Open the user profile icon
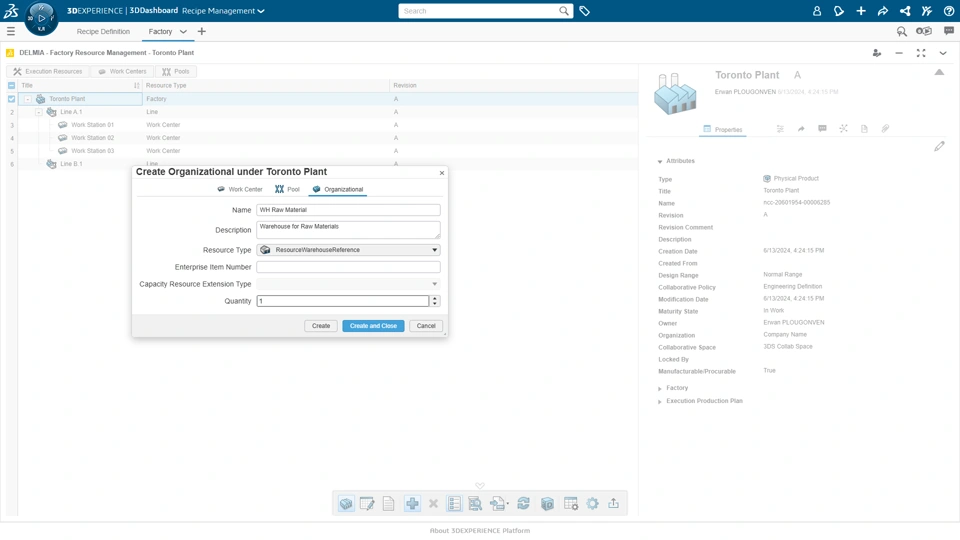The height and width of the screenshot is (540, 960). click(x=817, y=11)
